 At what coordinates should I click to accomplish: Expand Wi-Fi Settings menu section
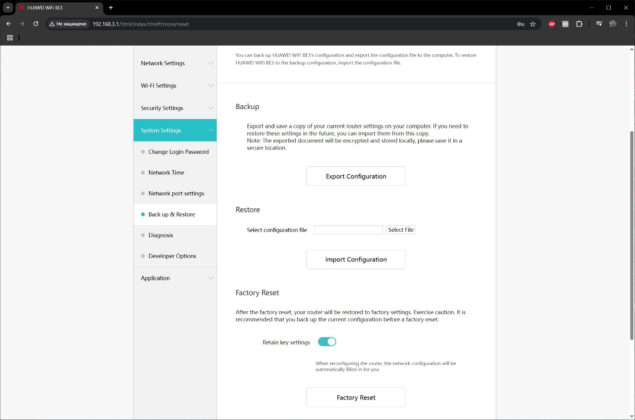(175, 85)
